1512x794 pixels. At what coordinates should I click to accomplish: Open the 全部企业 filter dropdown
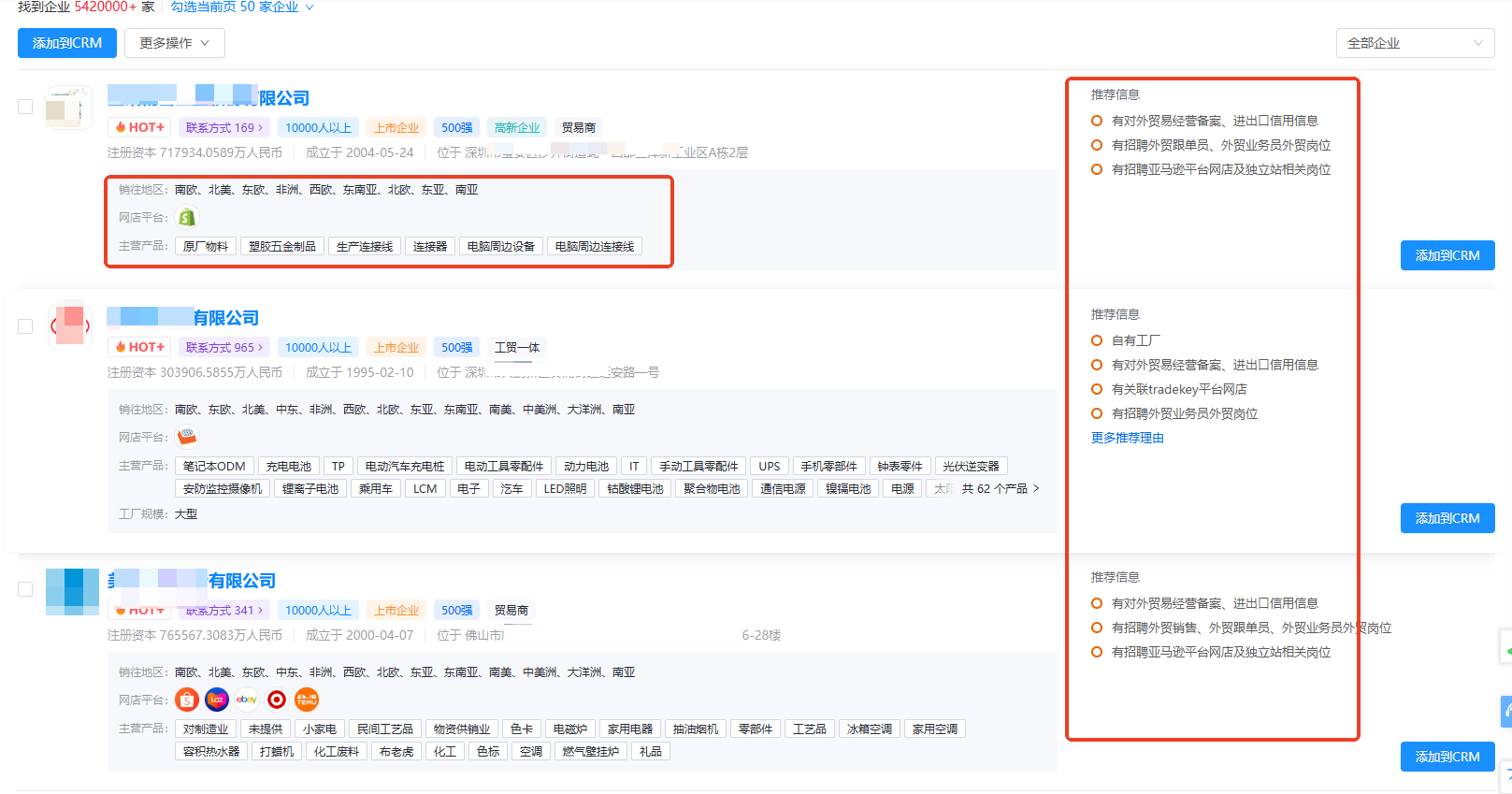point(1414,43)
